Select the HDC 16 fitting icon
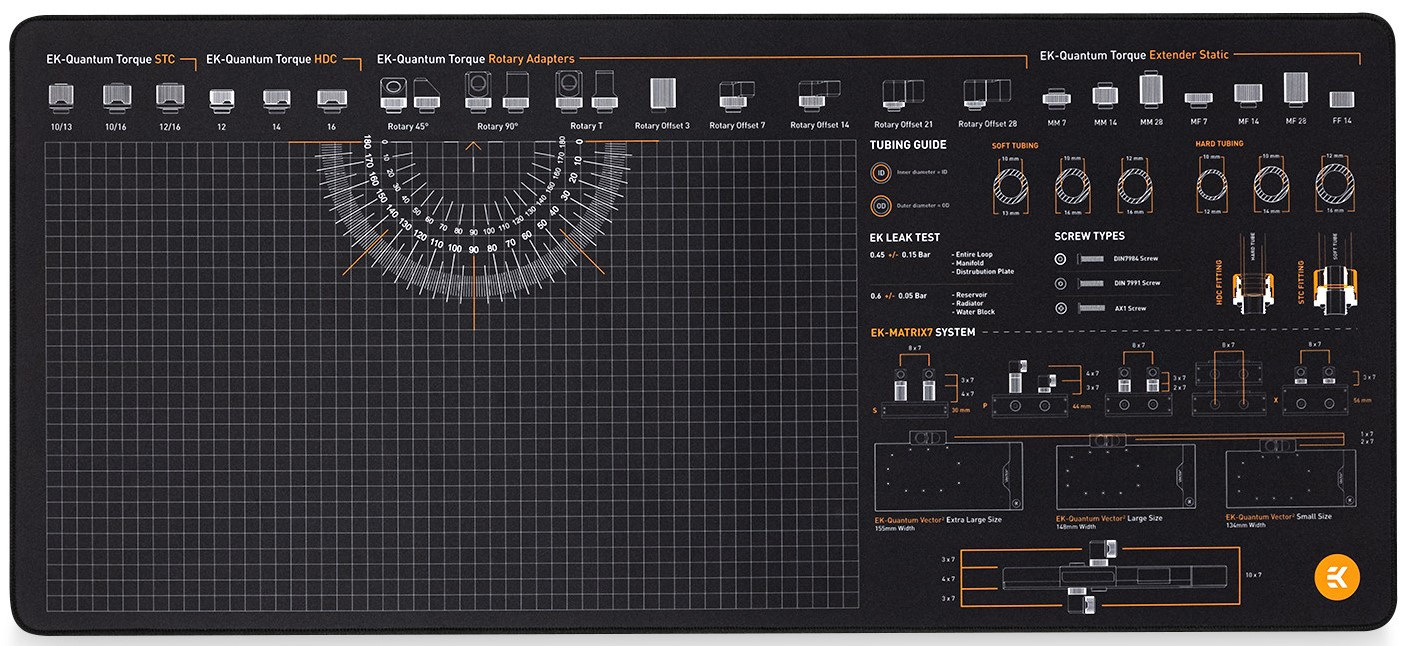Screen dimensions: 1405x646 [x=333, y=99]
